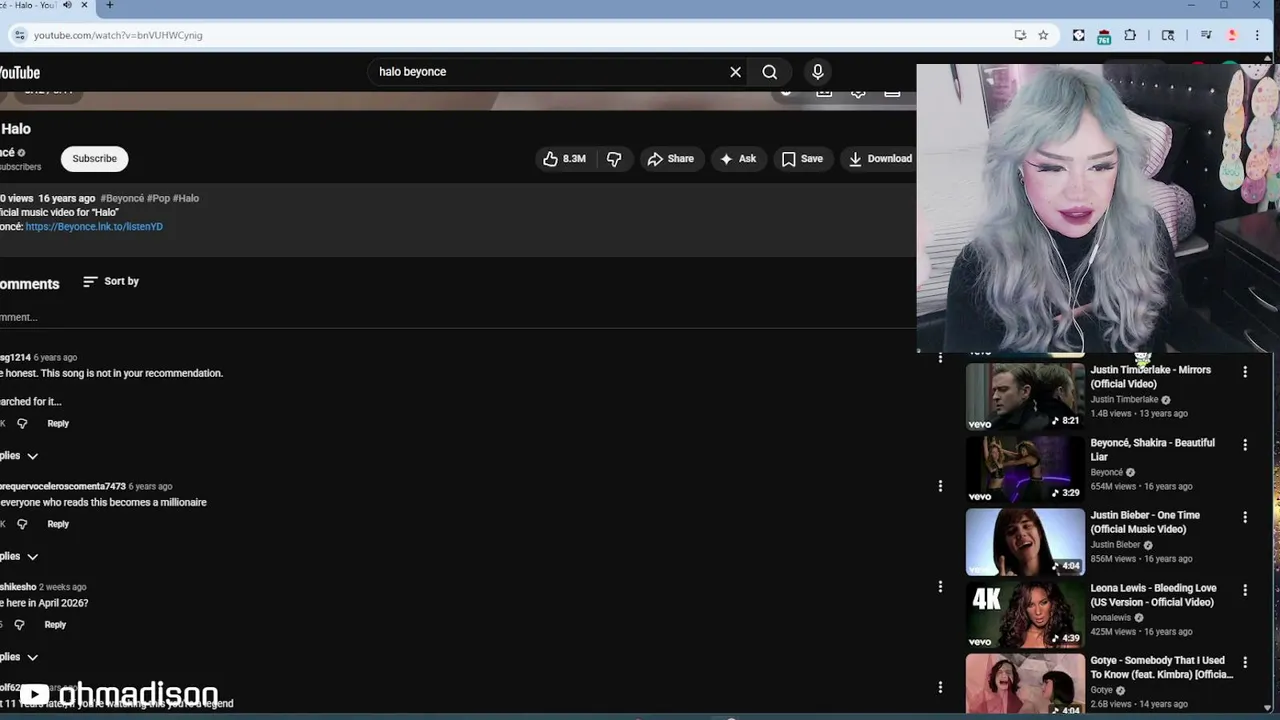Screen dimensions: 1280x720
Task: Visit the Justin Bieber channel name
Action: point(1116,545)
